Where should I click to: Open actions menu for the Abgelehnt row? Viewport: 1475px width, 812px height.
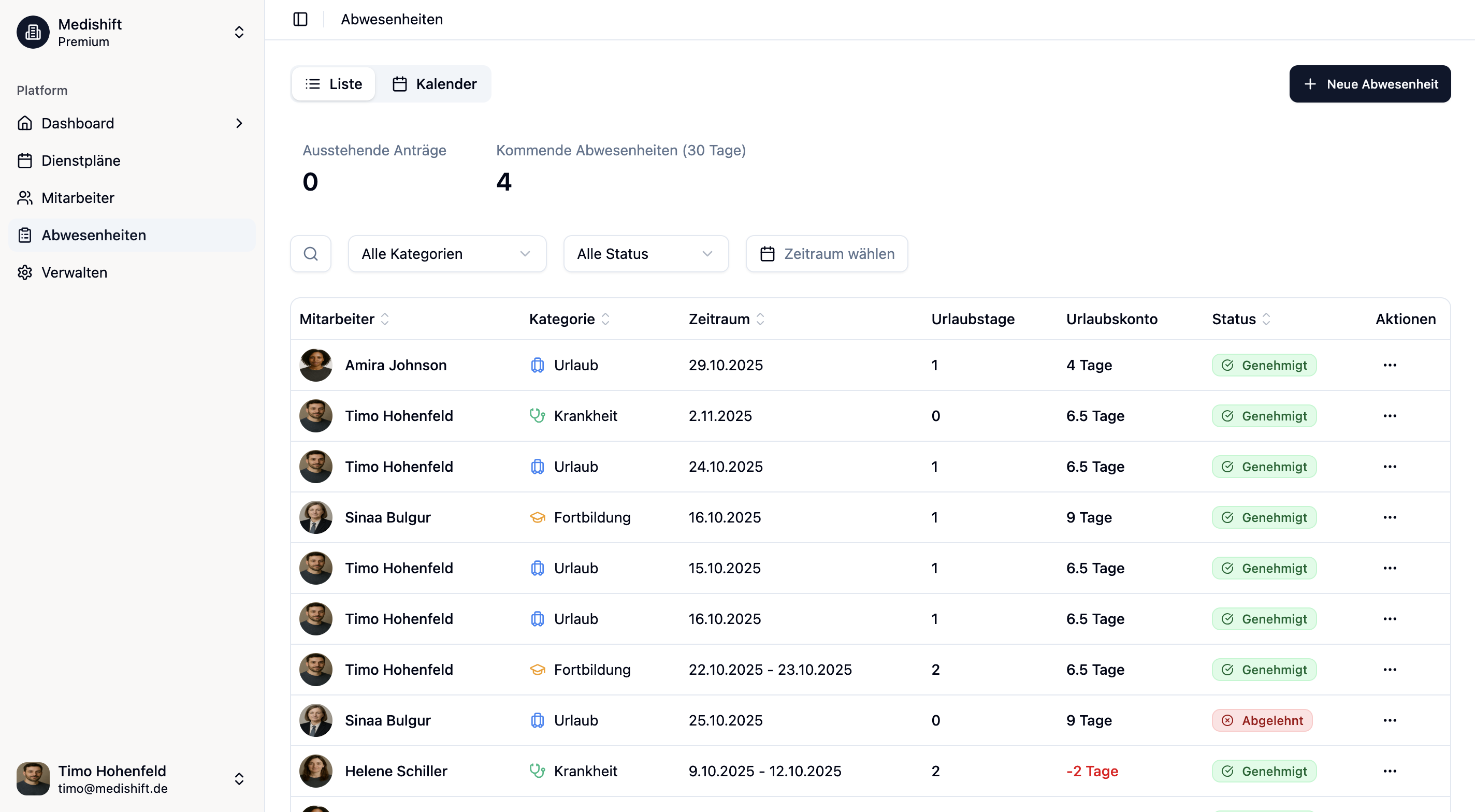[1390, 720]
